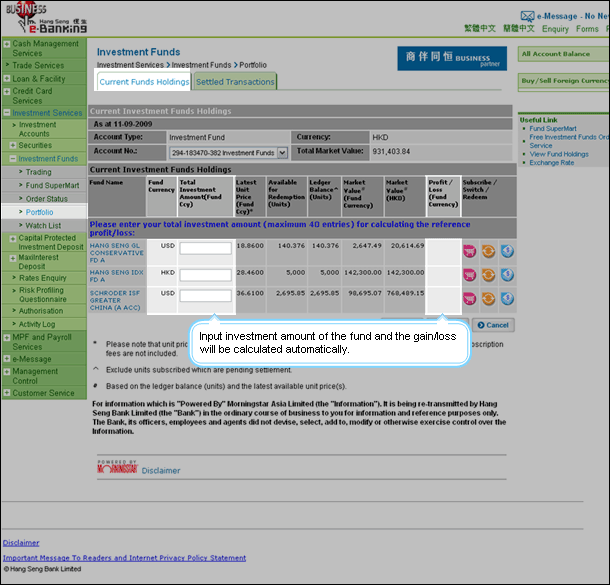This screenshot has width=610, height=585.
Task: Collapse Investment Funds submenu
Action: (13, 159)
